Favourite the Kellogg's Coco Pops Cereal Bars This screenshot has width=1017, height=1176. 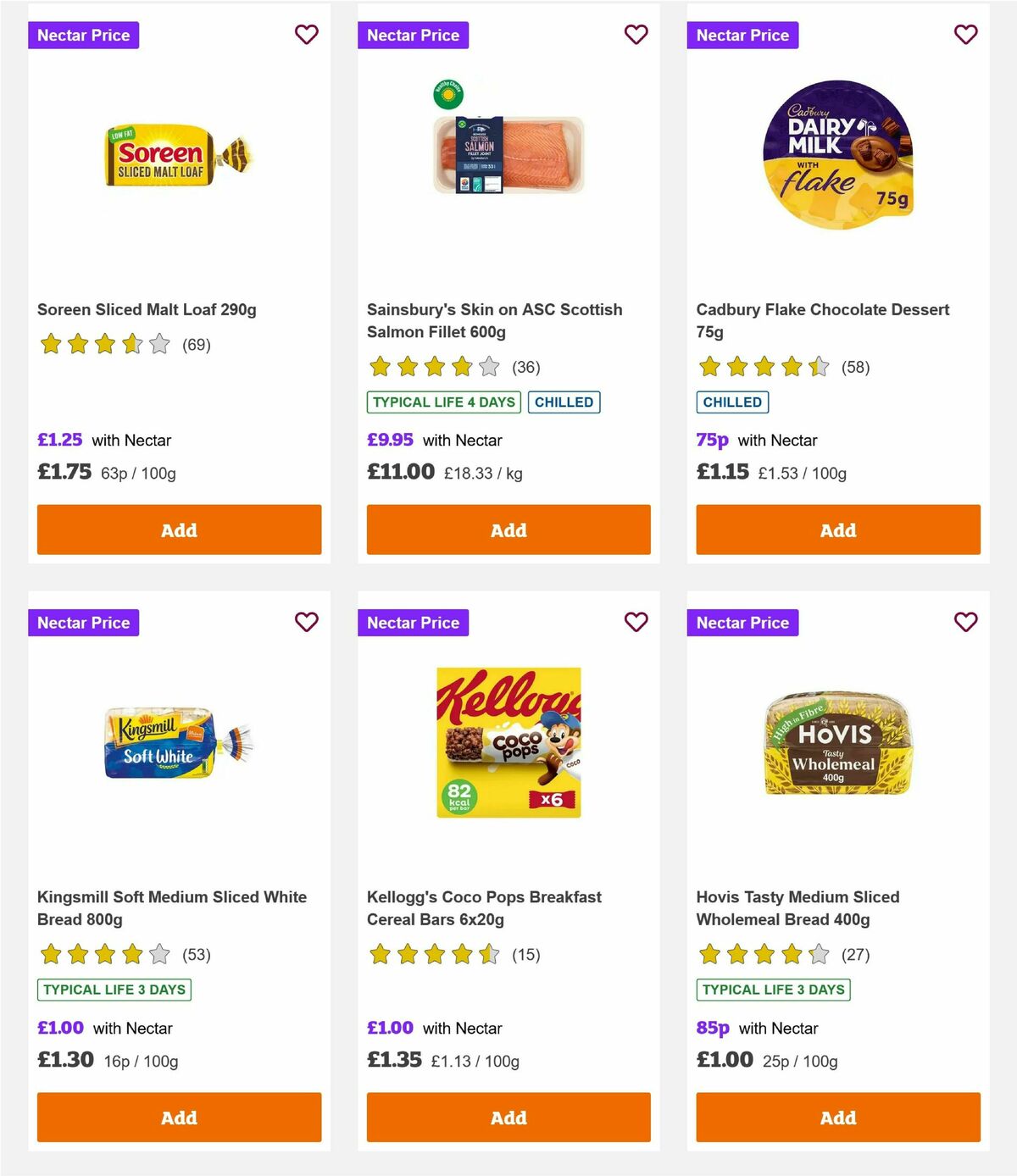[x=636, y=622]
